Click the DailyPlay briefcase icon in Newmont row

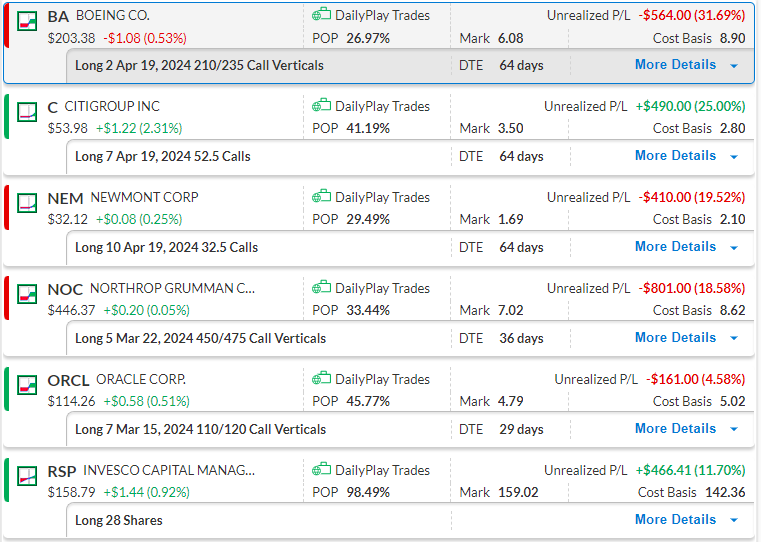pyautogui.click(x=321, y=197)
